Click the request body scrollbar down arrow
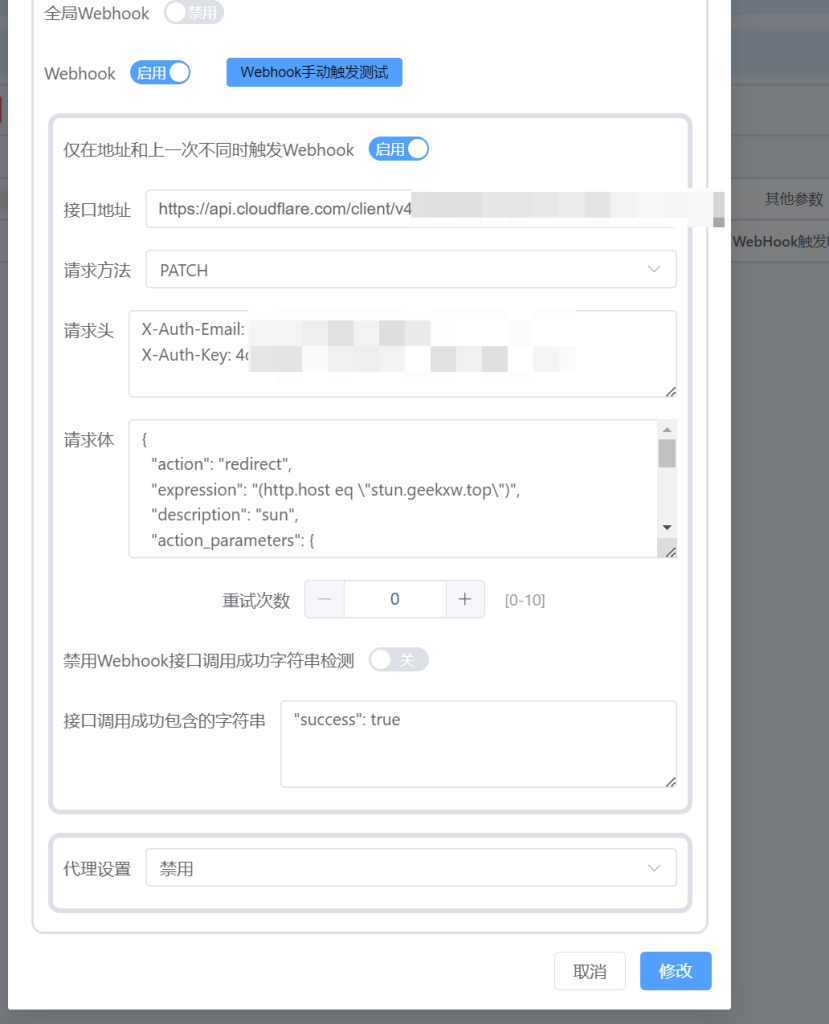 pyautogui.click(x=666, y=527)
